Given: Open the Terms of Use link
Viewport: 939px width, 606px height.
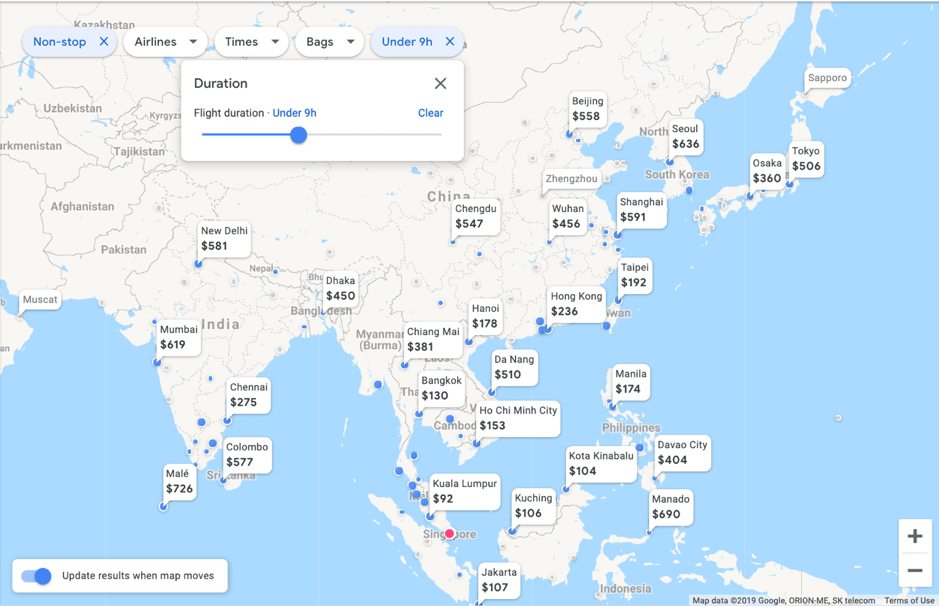Looking at the screenshot, I should (909, 601).
